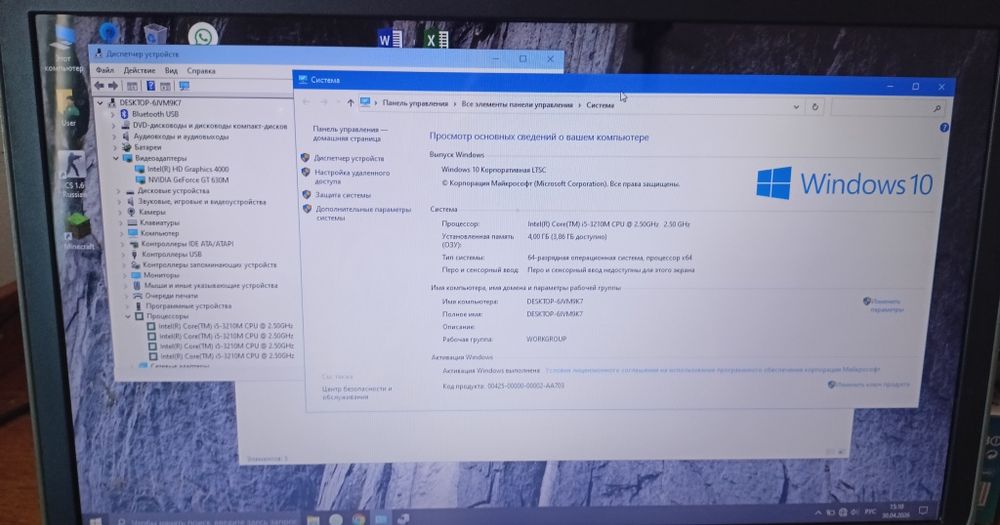Open the Действие menu in Device Manager
Image resolution: width=1000 pixels, height=525 pixels.
139,71
